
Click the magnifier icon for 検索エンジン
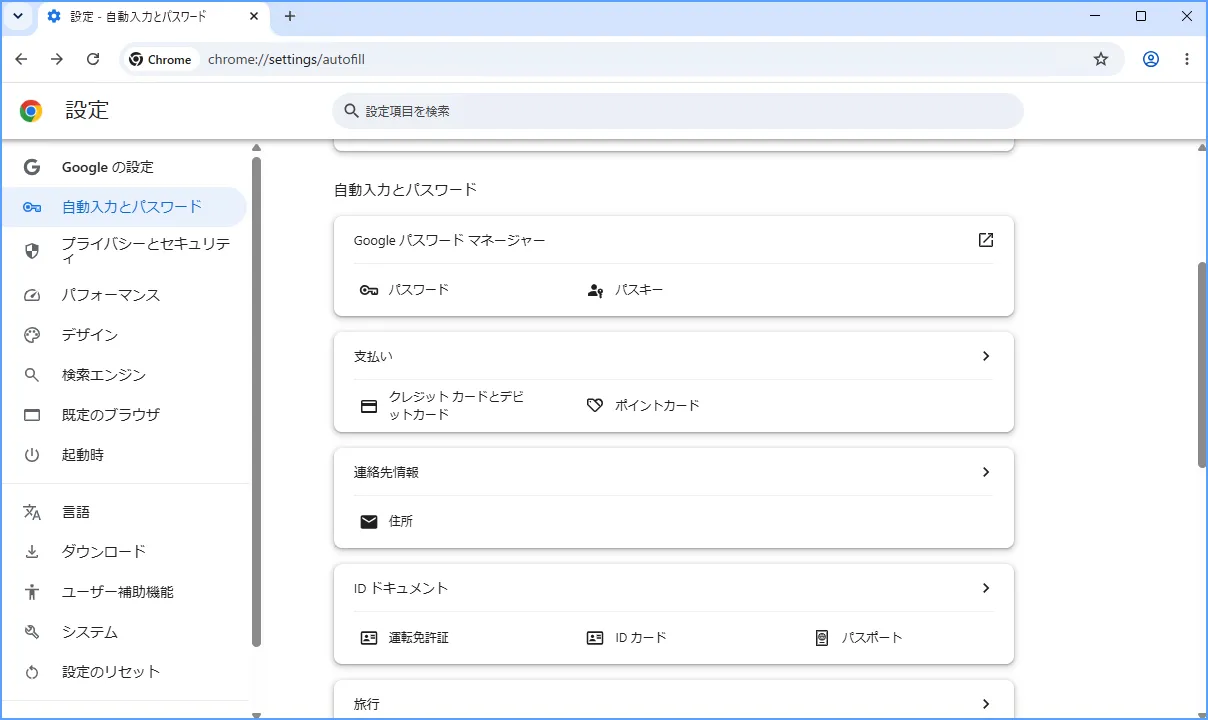pos(32,375)
